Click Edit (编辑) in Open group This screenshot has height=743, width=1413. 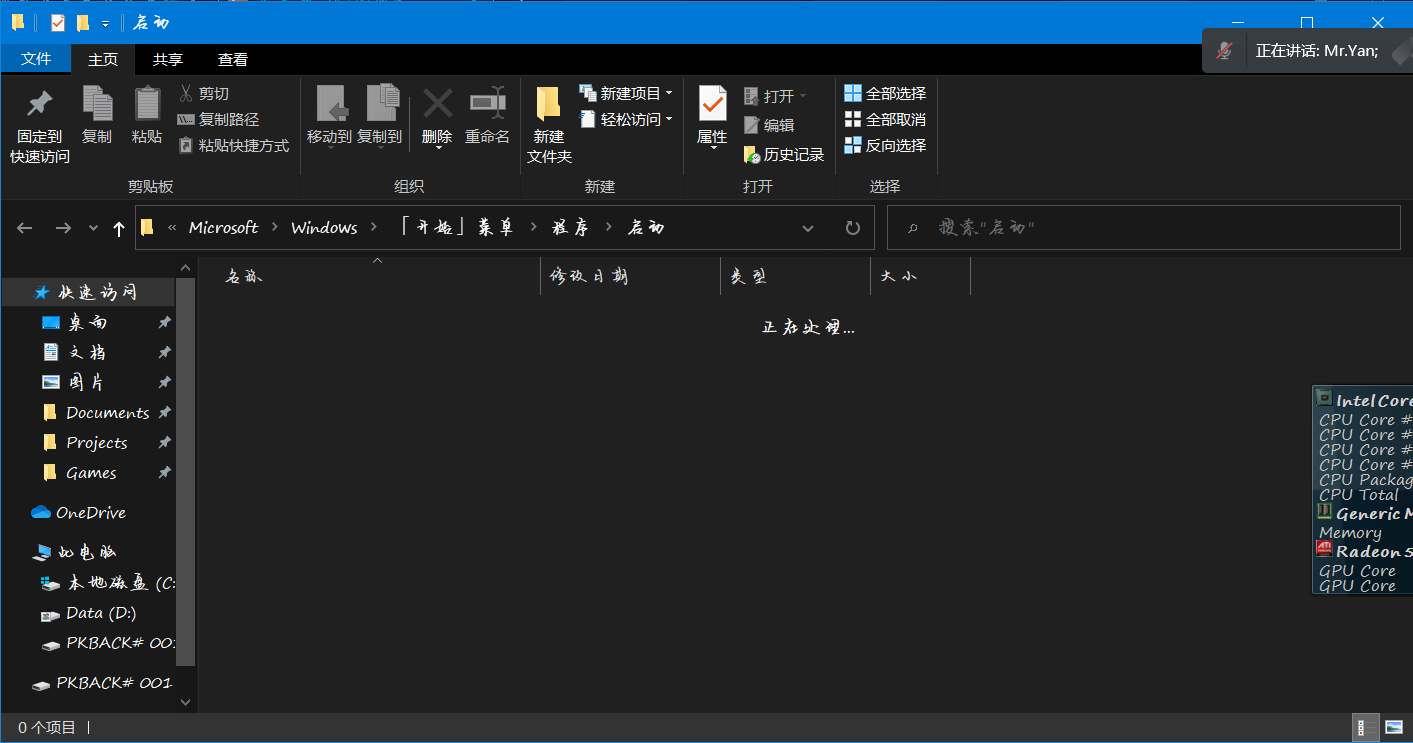pos(769,125)
